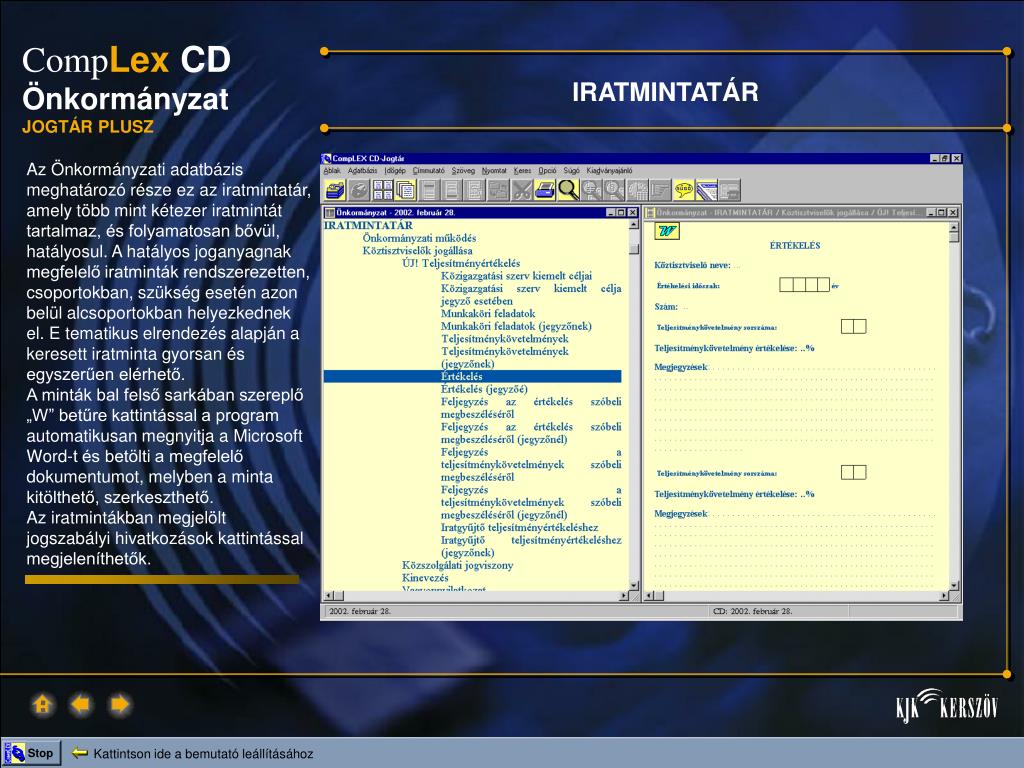
Task: Click the right document pane horizontal scroll thumb
Action: coord(659,596)
